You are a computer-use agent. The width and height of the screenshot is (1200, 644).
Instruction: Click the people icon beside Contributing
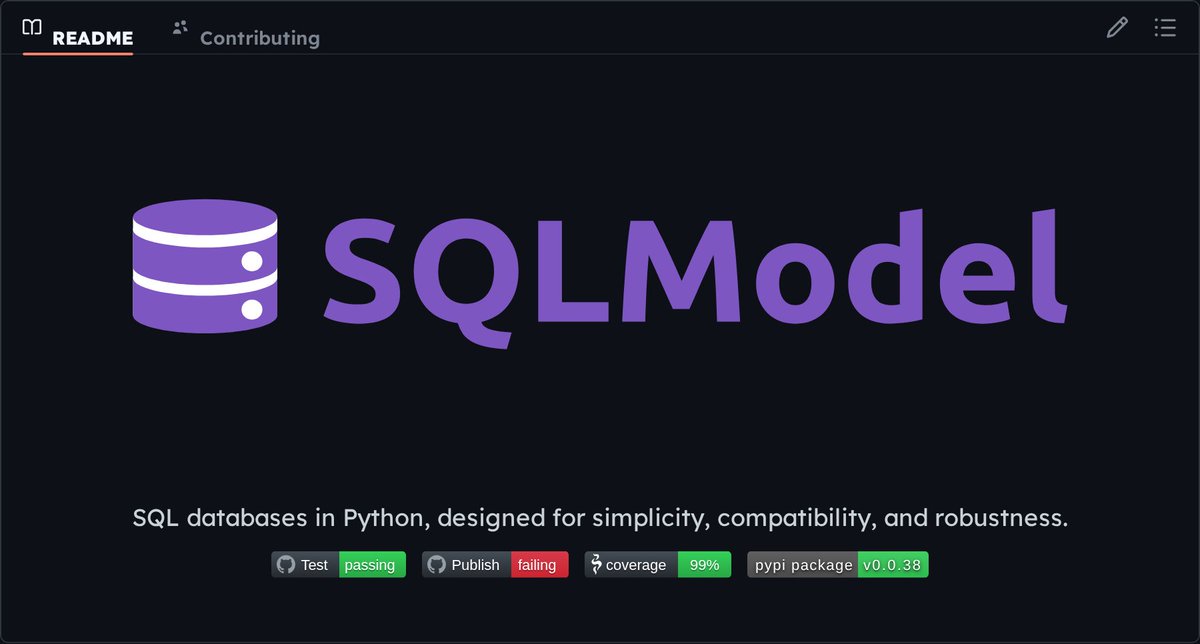click(180, 27)
